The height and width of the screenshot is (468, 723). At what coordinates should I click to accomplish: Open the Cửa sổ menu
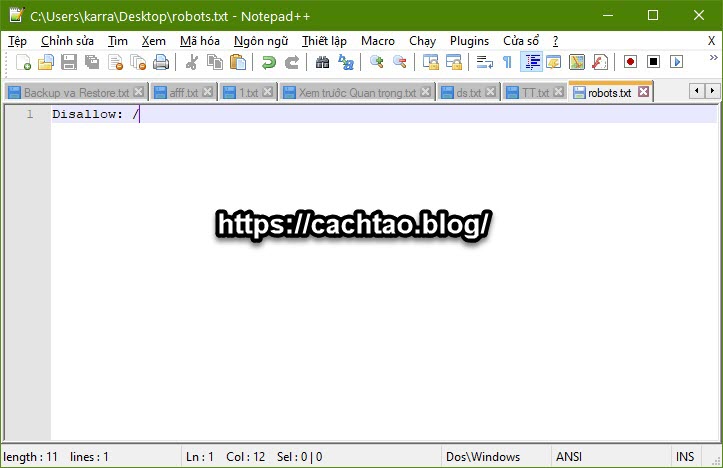[x=521, y=41]
